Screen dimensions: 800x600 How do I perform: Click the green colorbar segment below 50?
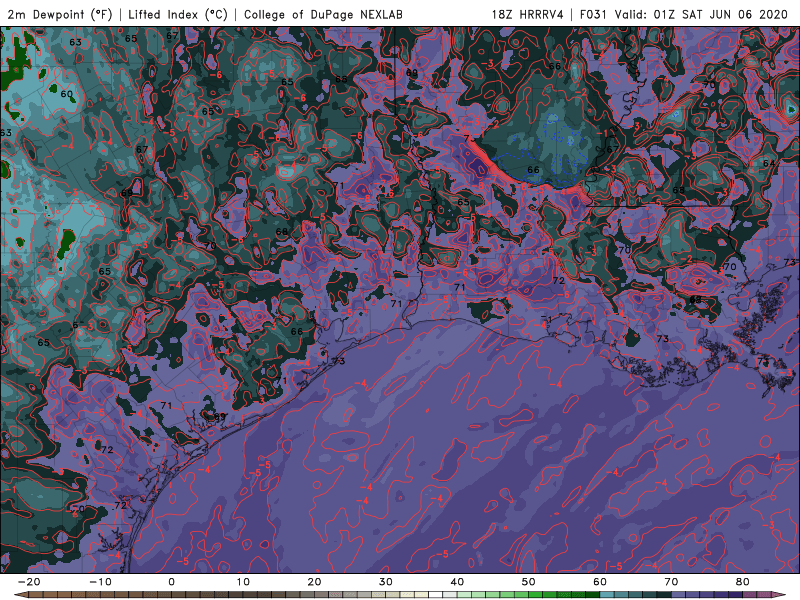529,595
